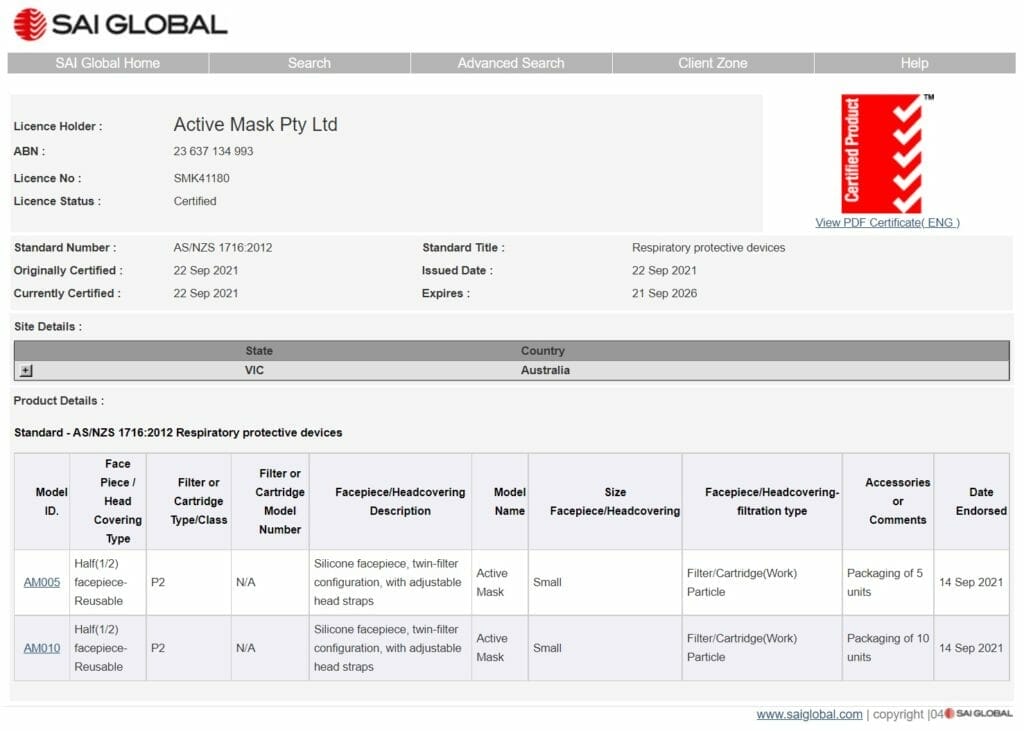Image resolution: width=1024 pixels, height=731 pixels.
Task: Click the AM005 row Half(1/2) facepiece-Reusable cell
Action: click(108, 582)
